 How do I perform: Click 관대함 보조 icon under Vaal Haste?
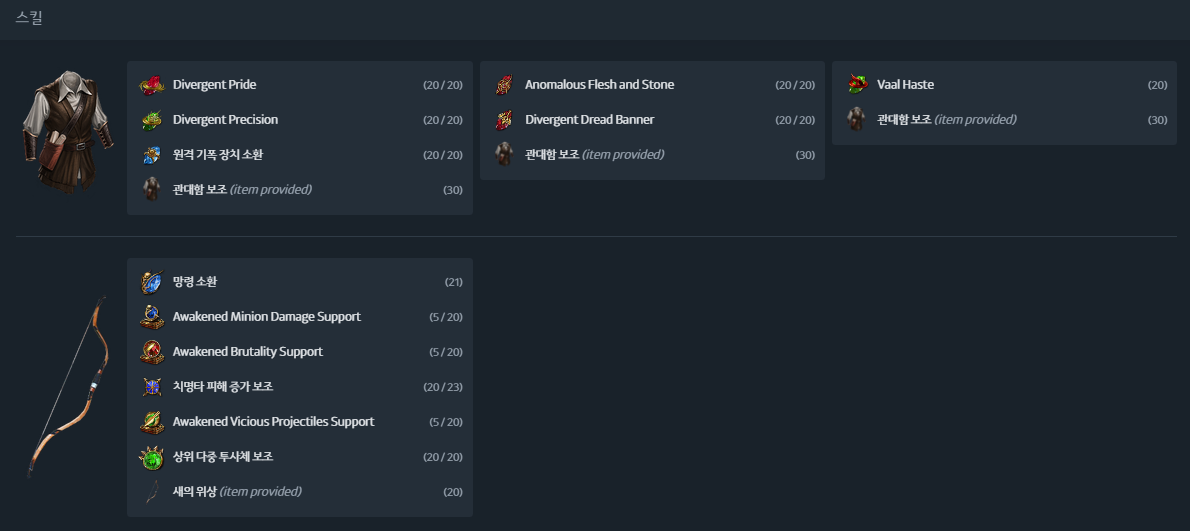coord(857,120)
